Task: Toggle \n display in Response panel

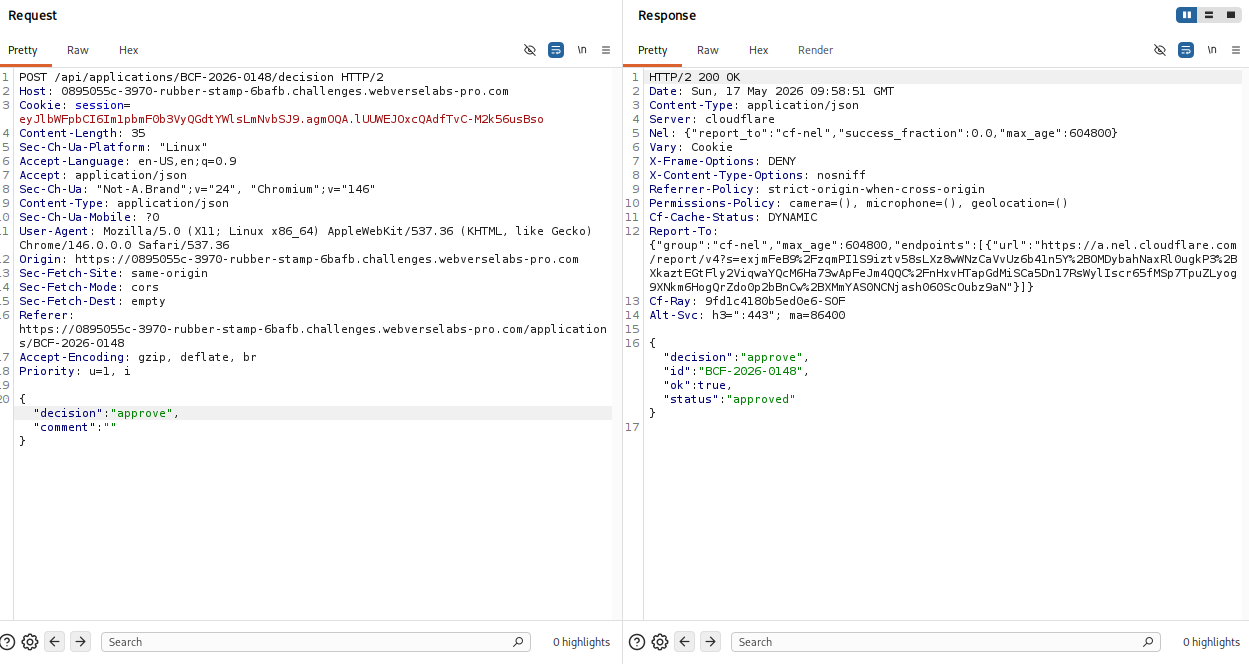Action: (x=1212, y=50)
